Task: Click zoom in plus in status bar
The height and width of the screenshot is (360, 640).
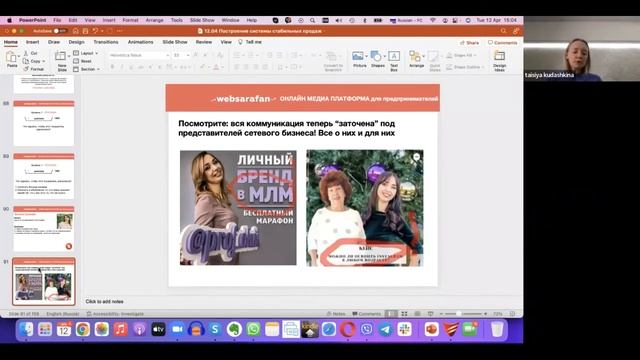Action: (x=485, y=314)
